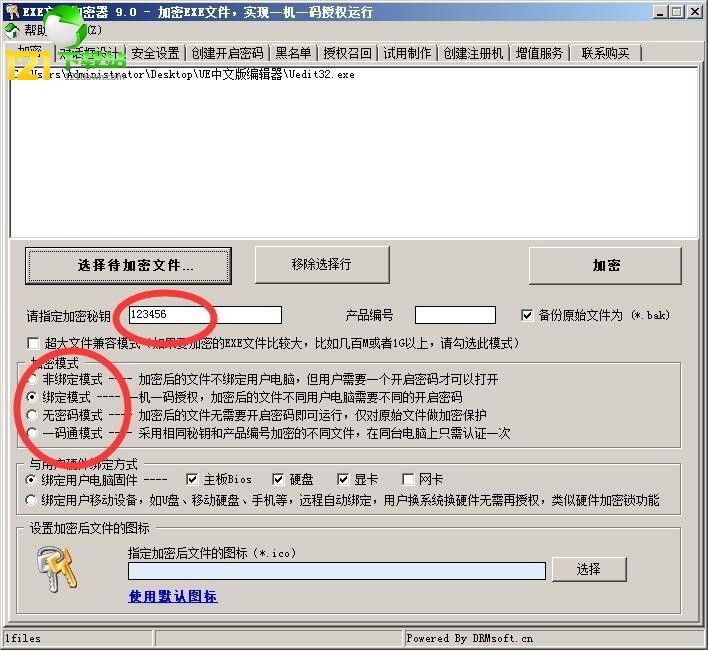Toggle the 网卡 binding checkbox
The width and height of the screenshot is (708, 650).
408,479
